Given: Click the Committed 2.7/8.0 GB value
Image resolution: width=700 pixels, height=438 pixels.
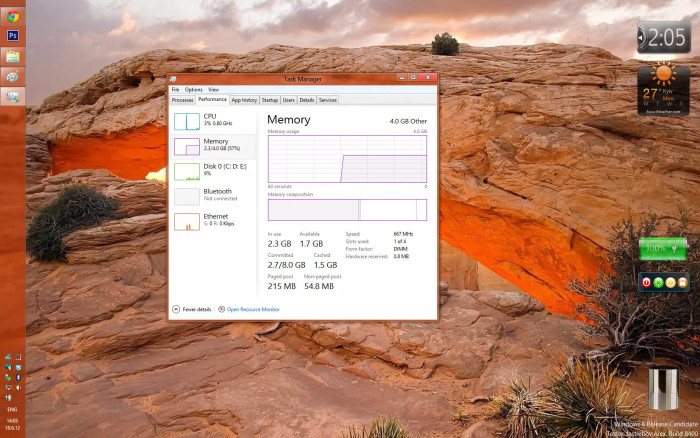Looking at the screenshot, I should 287,265.
